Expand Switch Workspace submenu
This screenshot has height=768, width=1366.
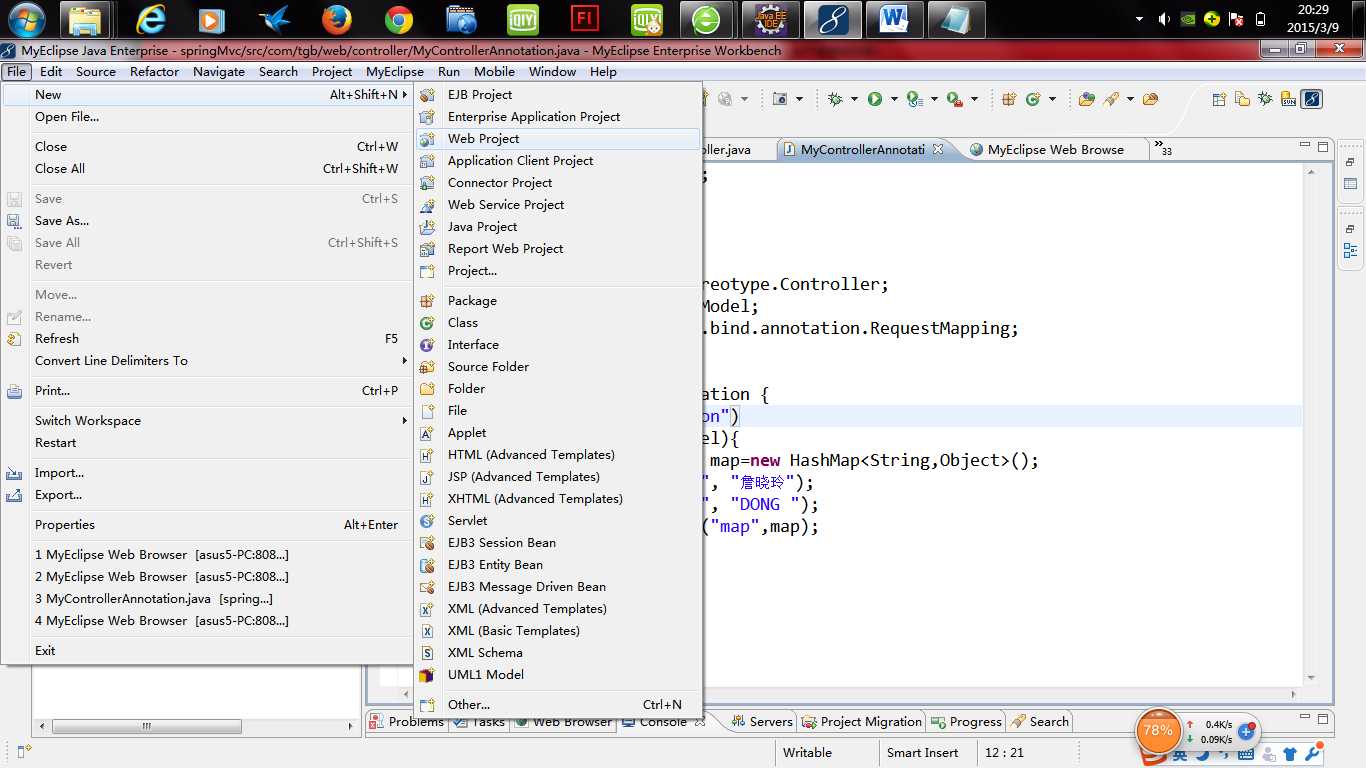point(209,421)
